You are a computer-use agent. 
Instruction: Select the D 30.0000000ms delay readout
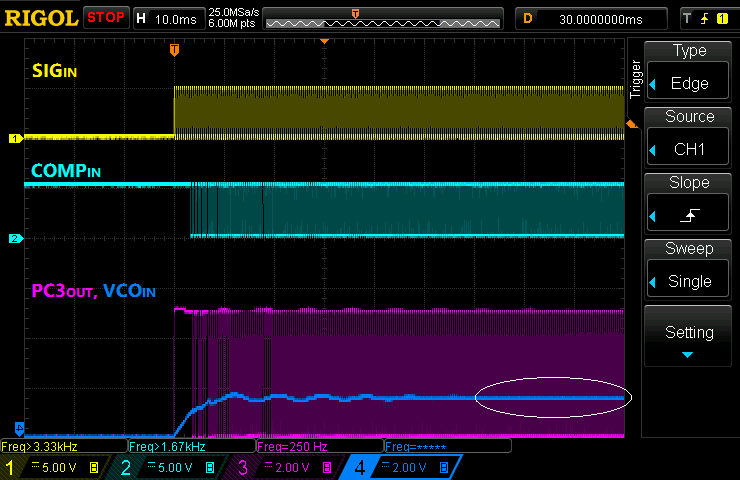pos(592,18)
